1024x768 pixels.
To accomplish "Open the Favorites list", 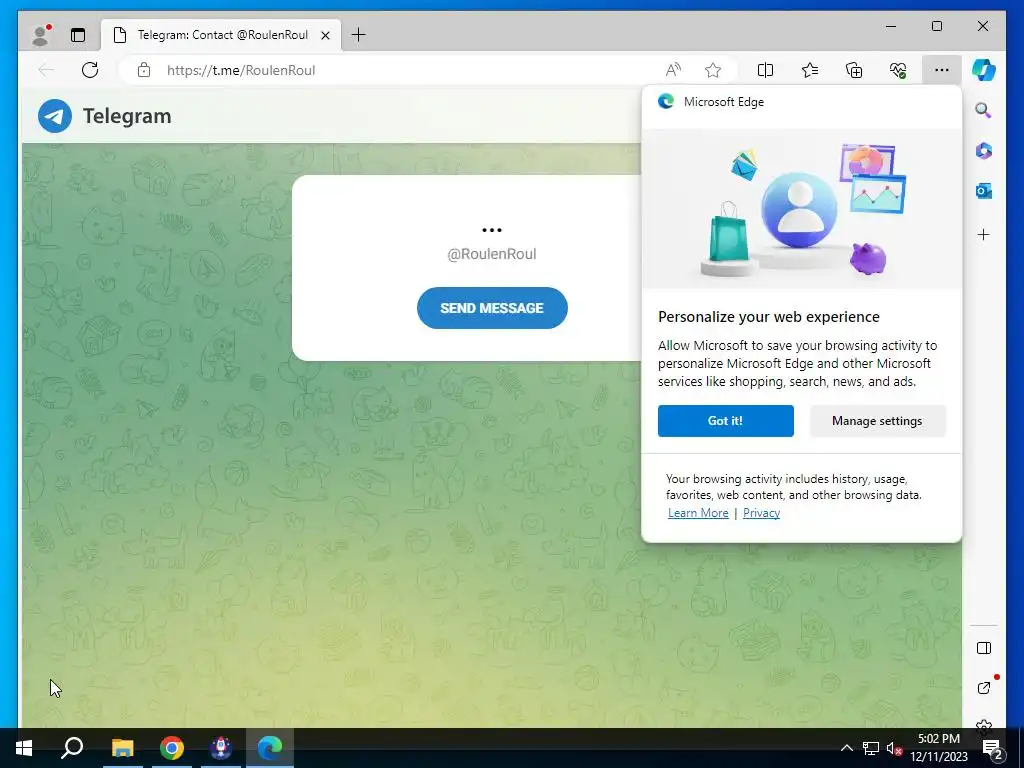I will (810, 70).
